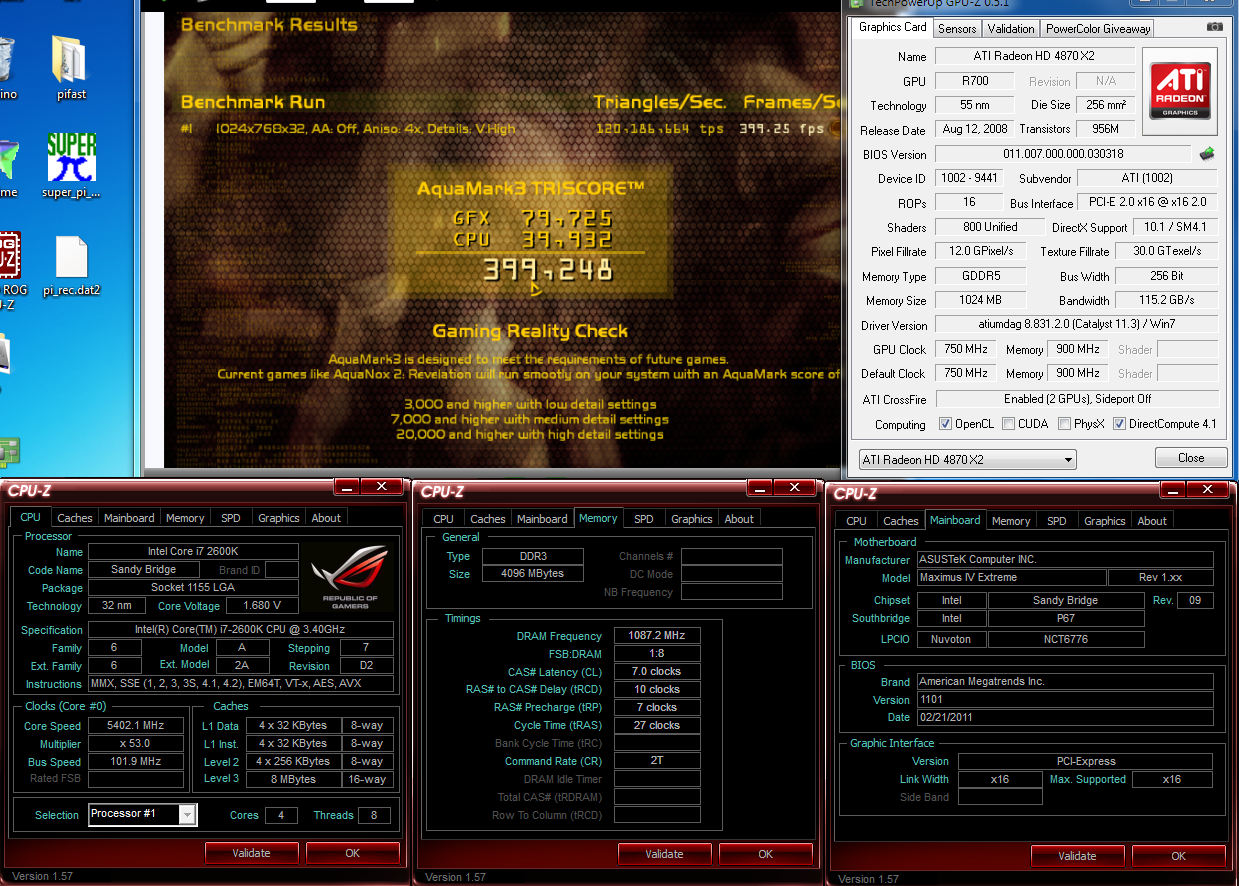The width and height of the screenshot is (1239, 886).
Task: Click the BIOS Version field 011.007.000.000.030318
Action: (1063, 154)
